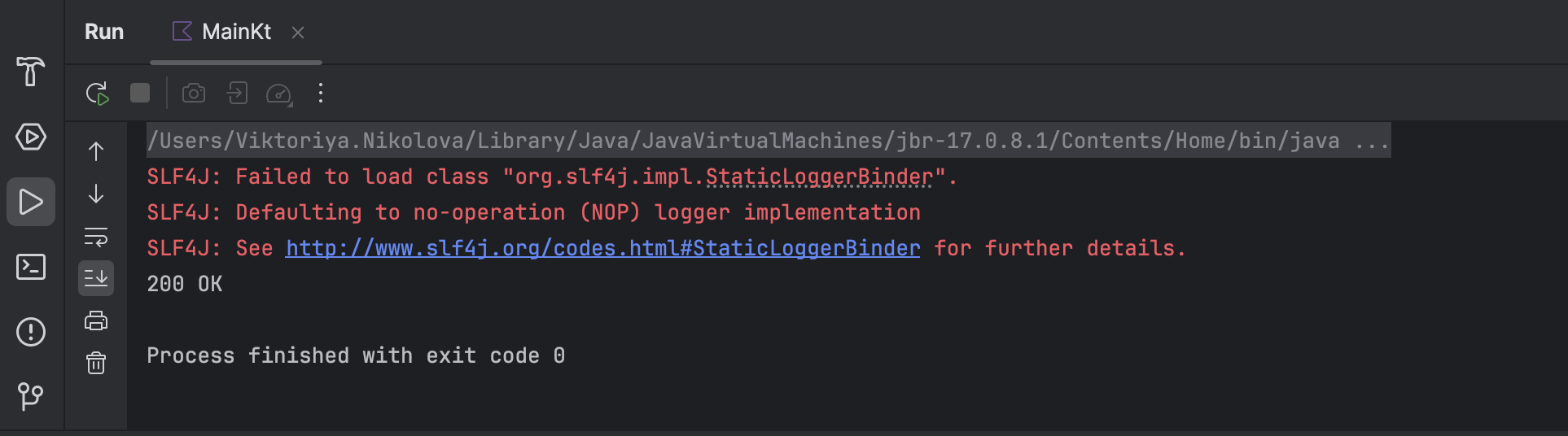The width and height of the screenshot is (1568, 436).
Task: Go to next stack trace with down arrow
Action: pos(96,194)
